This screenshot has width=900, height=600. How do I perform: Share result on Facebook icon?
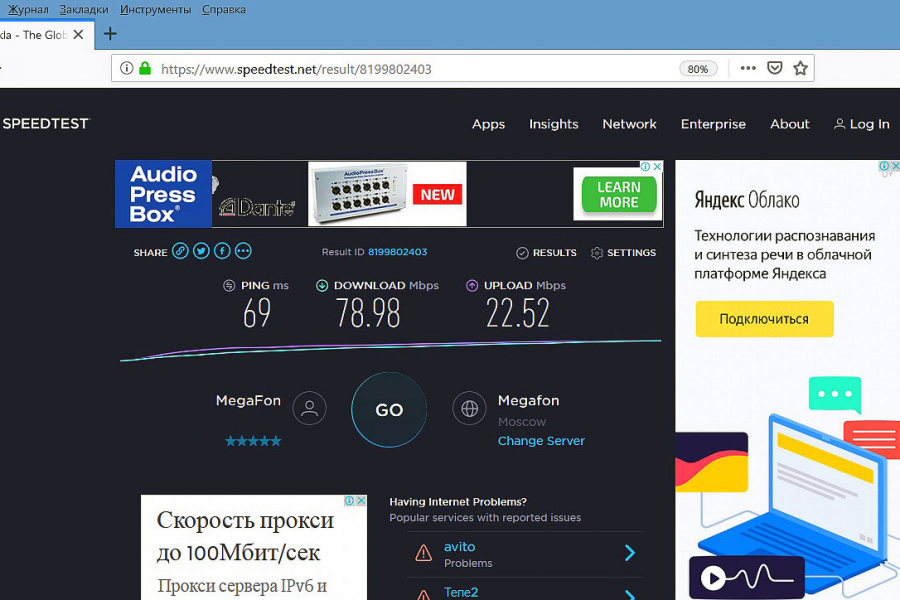pos(222,251)
